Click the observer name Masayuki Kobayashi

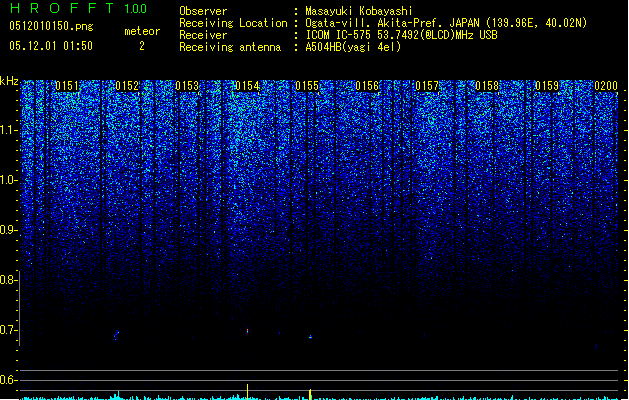tap(359, 11)
